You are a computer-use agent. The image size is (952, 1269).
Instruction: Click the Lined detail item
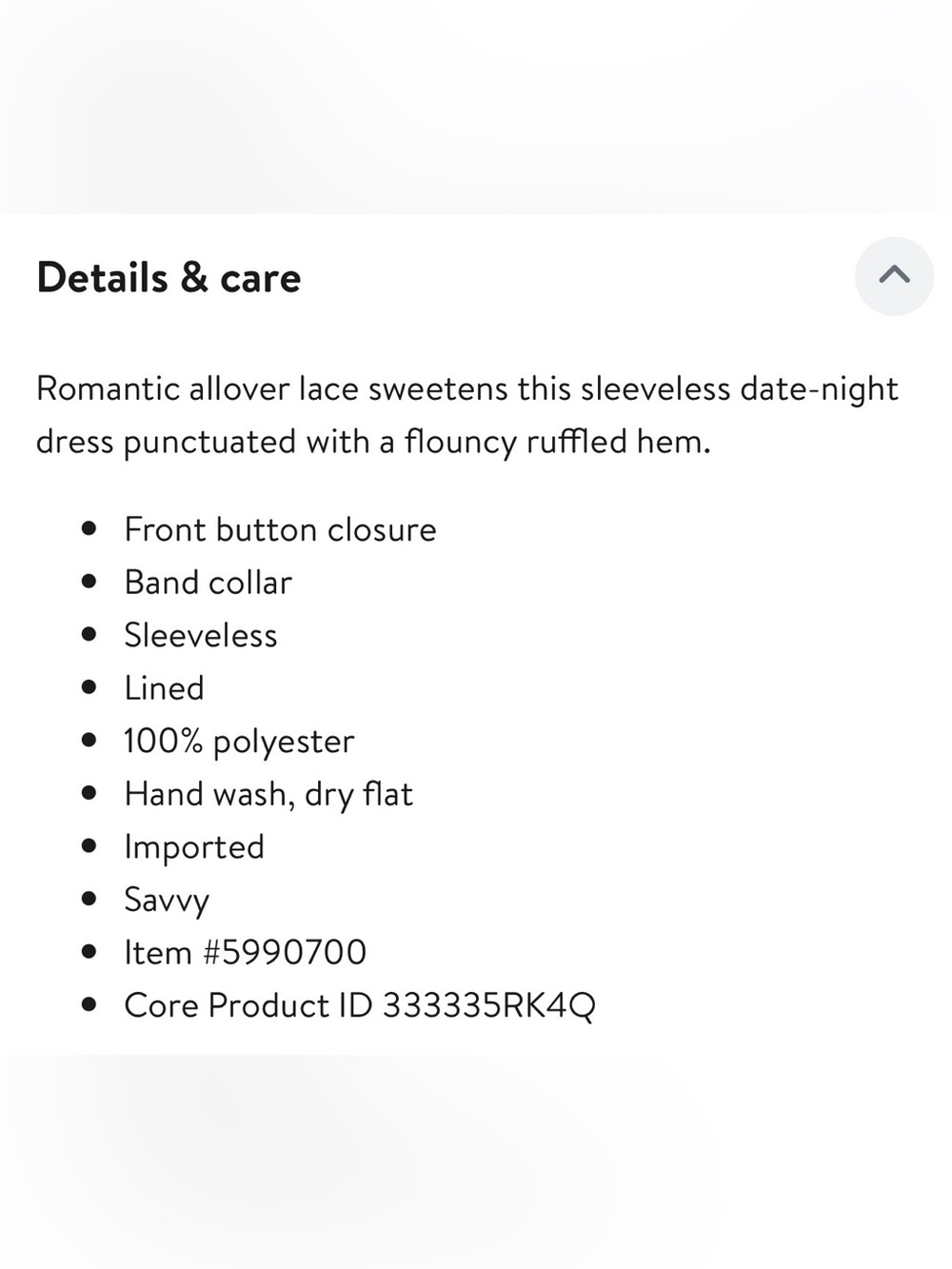point(164,687)
